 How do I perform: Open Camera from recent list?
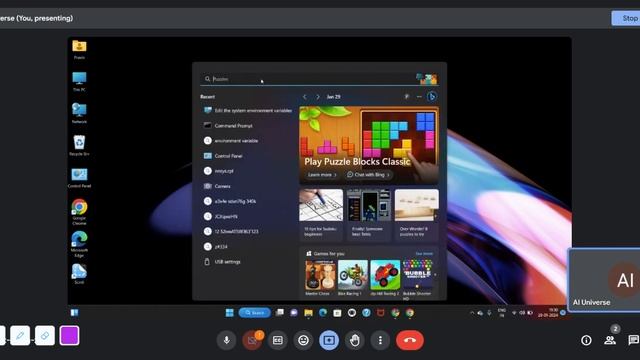pyautogui.click(x=248, y=186)
